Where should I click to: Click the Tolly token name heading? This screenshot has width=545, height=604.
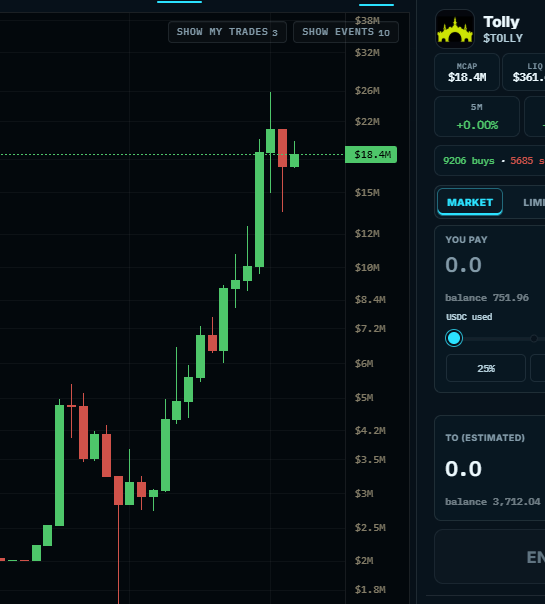pyautogui.click(x=501, y=22)
